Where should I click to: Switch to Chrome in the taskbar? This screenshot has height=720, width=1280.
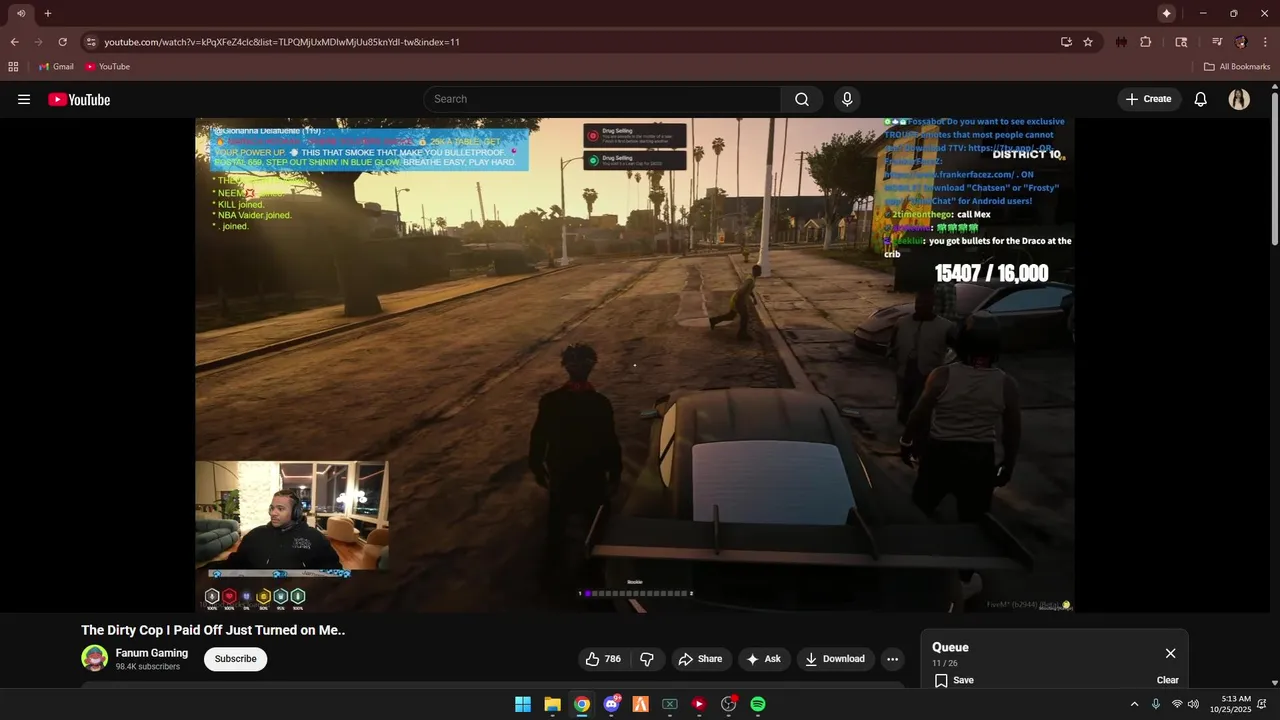582,704
